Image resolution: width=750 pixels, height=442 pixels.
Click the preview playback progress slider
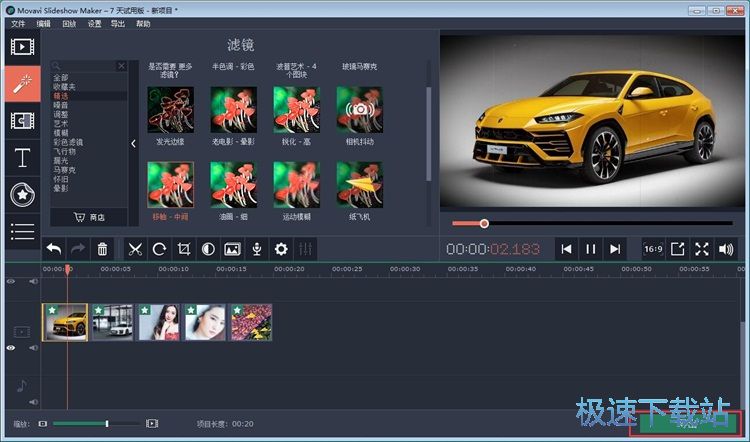tap(592, 223)
